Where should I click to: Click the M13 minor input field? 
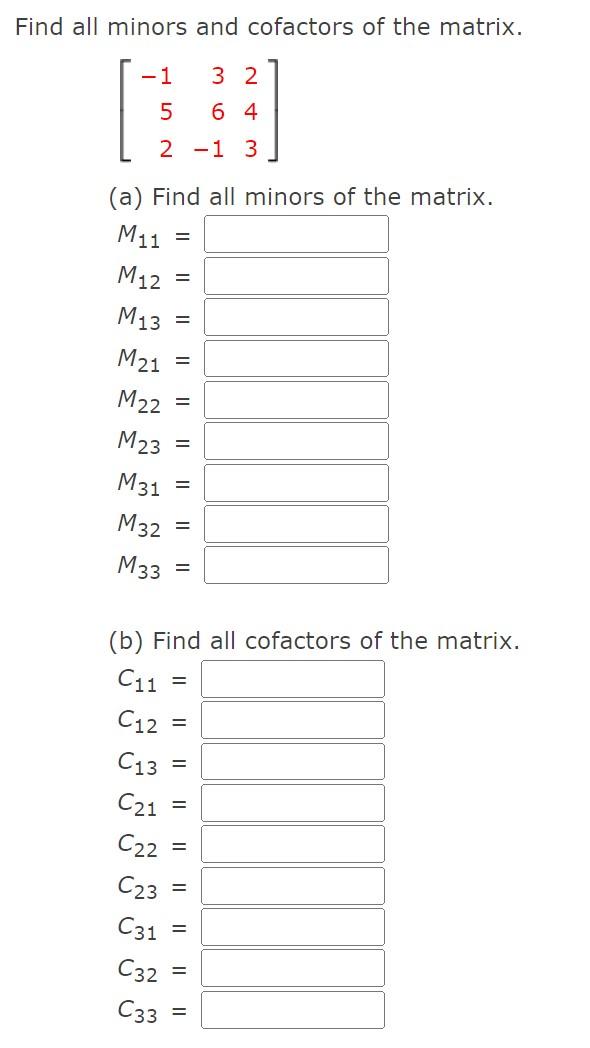click(296, 316)
